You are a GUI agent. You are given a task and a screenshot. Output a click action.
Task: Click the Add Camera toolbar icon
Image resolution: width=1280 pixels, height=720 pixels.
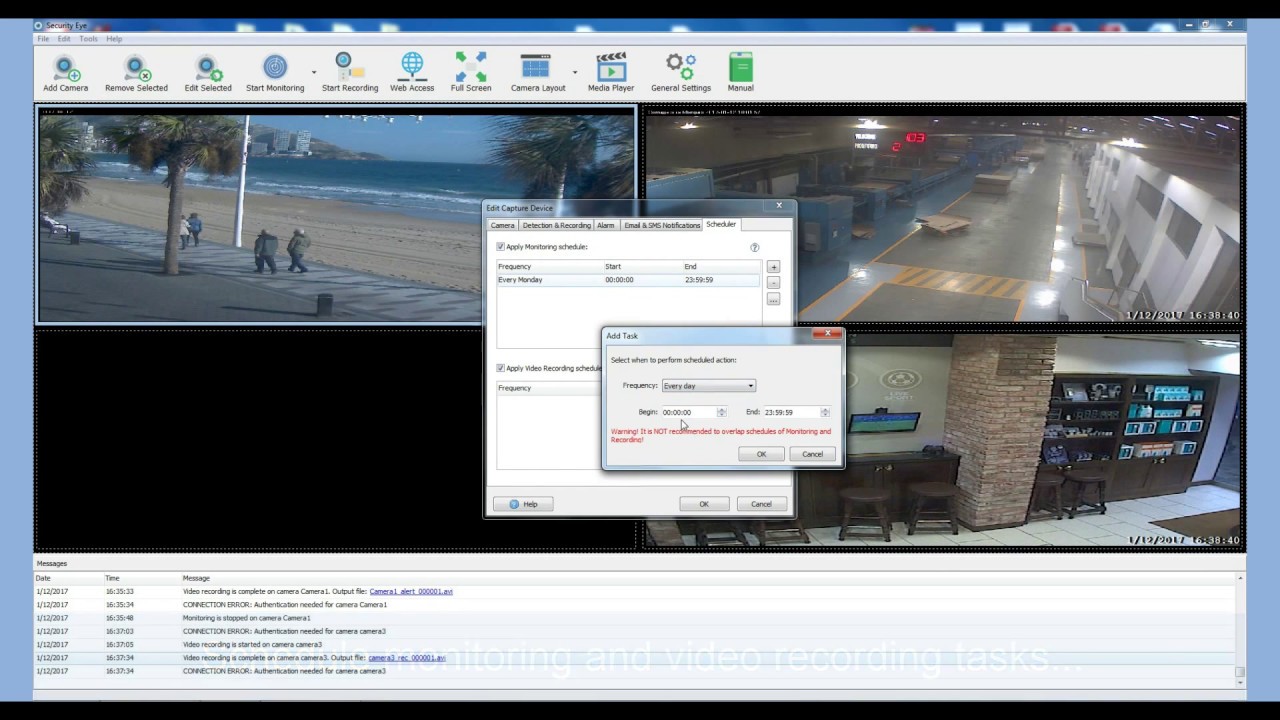[x=66, y=68]
